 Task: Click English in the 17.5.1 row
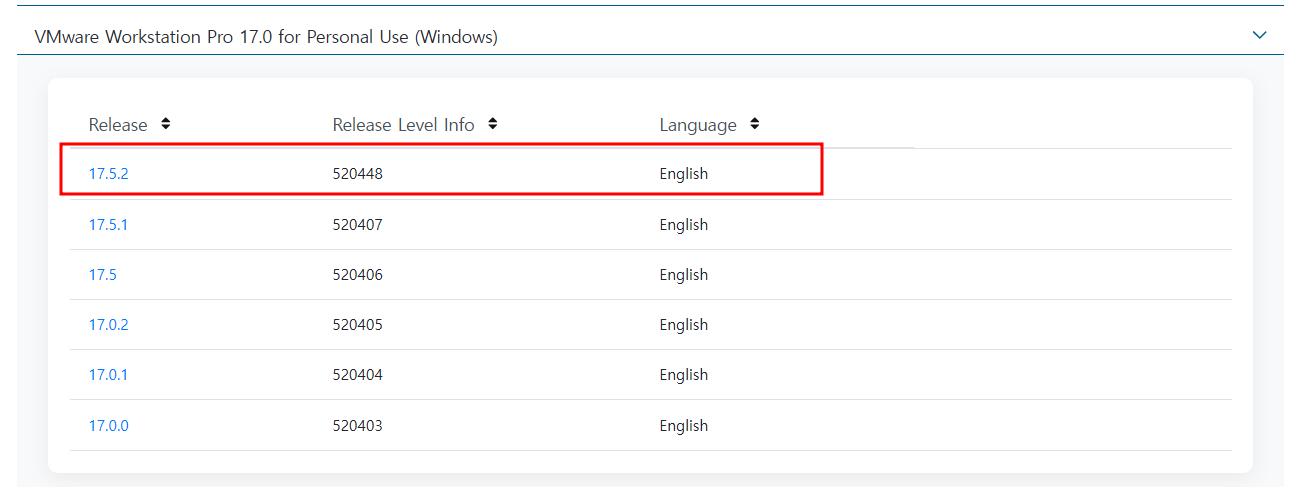click(x=683, y=225)
